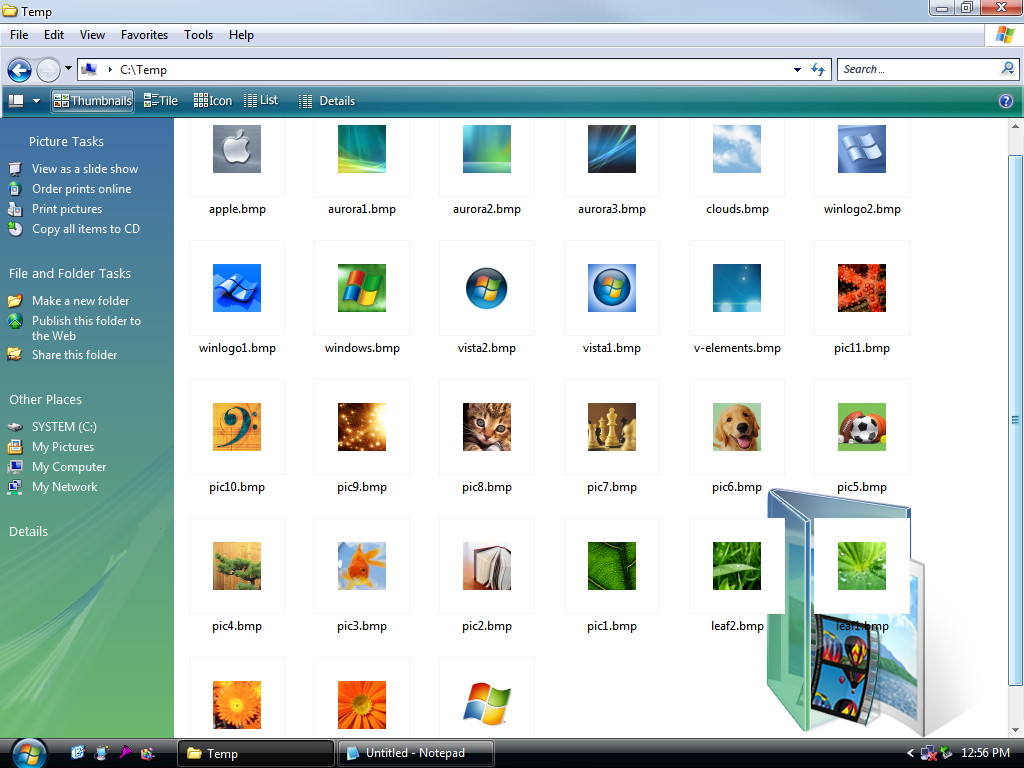Image resolution: width=1024 pixels, height=768 pixels.
Task: Select the winlogo1.bmp thumbnail
Action: (x=237, y=288)
